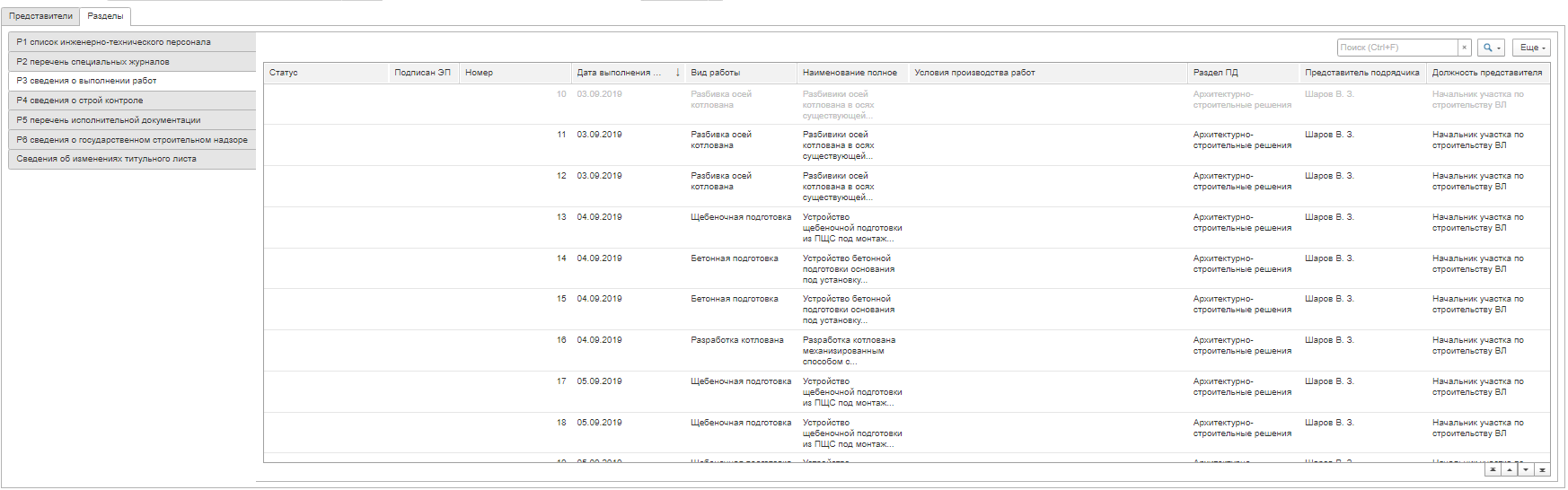Click the scroll up one row arrow
Viewport: 1568px width, 490px height.
(x=1510, y=469)
